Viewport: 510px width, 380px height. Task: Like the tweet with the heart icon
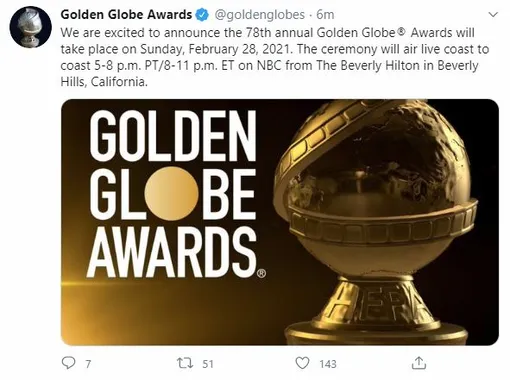(302, 363)
